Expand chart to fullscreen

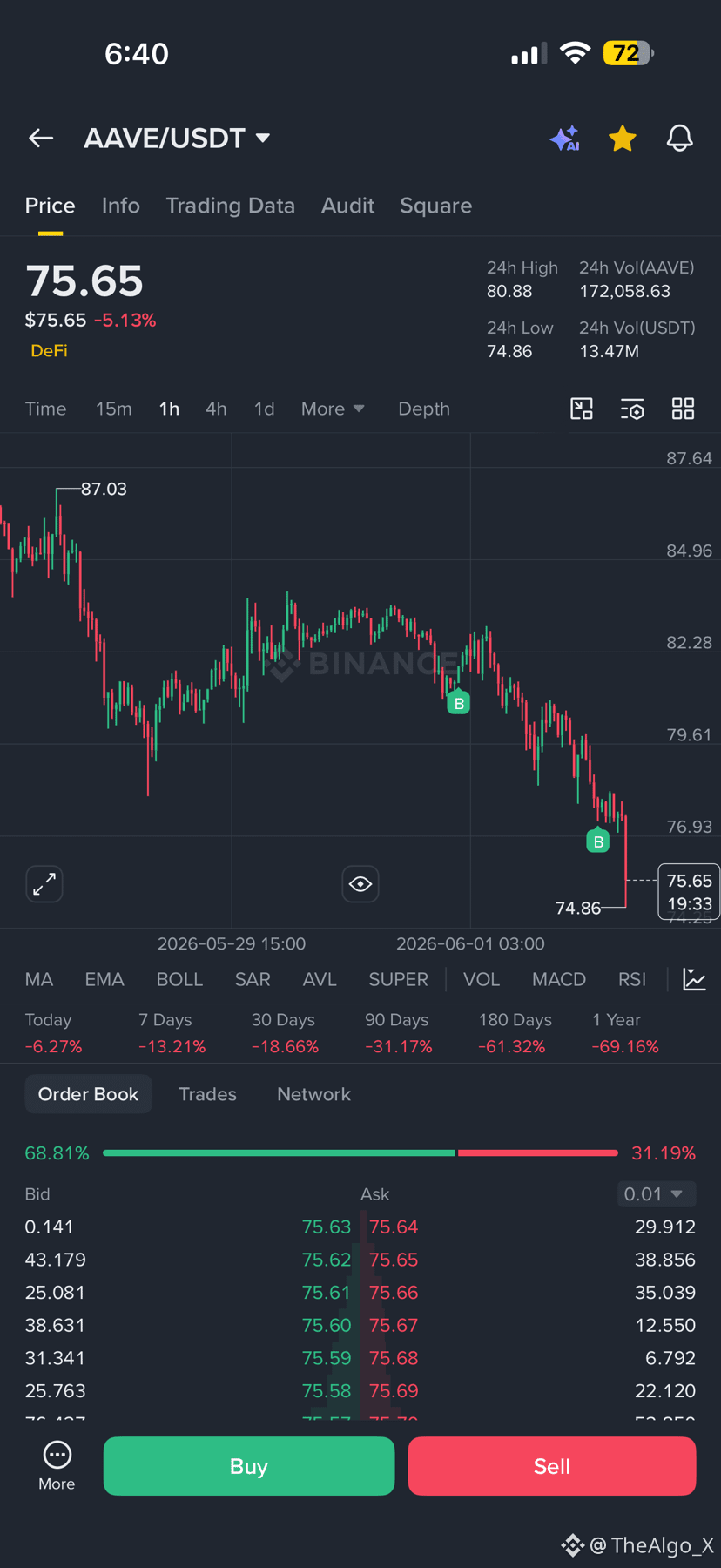coord(44,884)
